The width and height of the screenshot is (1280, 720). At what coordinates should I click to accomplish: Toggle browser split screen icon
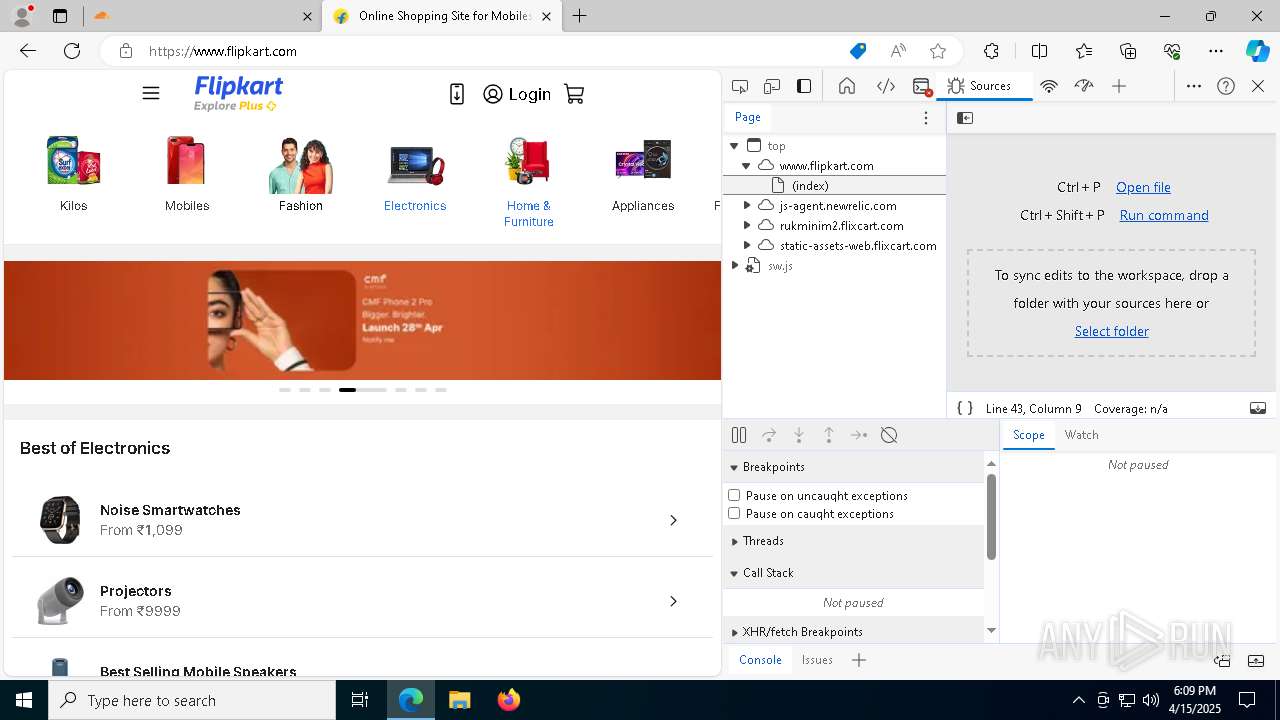point(1039,51)
